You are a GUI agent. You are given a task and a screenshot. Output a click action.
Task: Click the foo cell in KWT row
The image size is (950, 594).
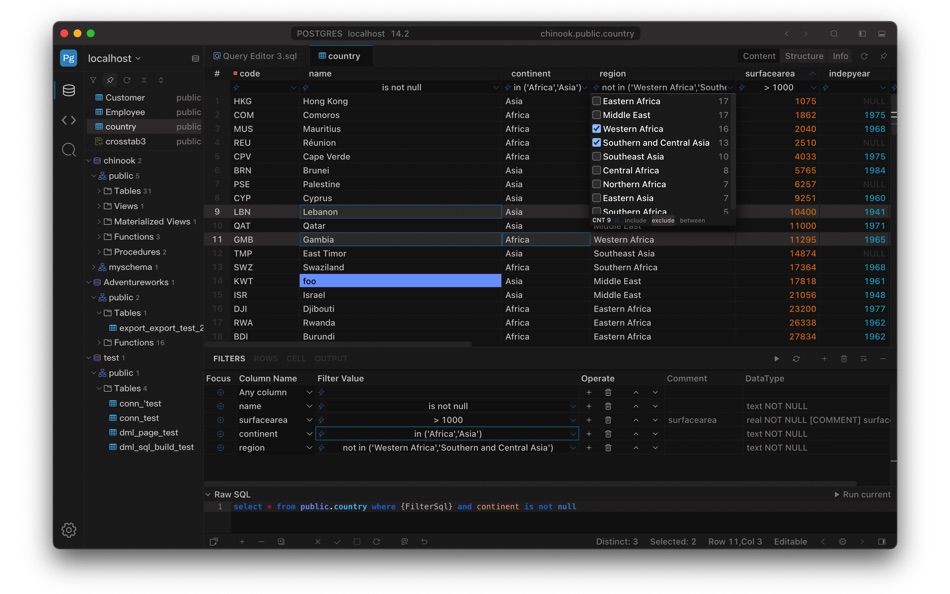pyautogui.click(x=400, y=281)
